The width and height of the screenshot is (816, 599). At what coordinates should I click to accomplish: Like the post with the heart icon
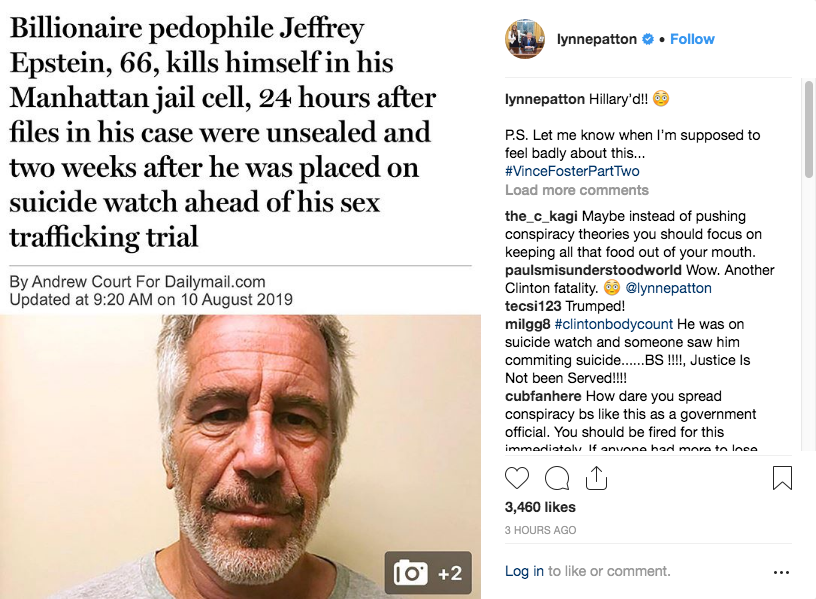click(517, 478)
